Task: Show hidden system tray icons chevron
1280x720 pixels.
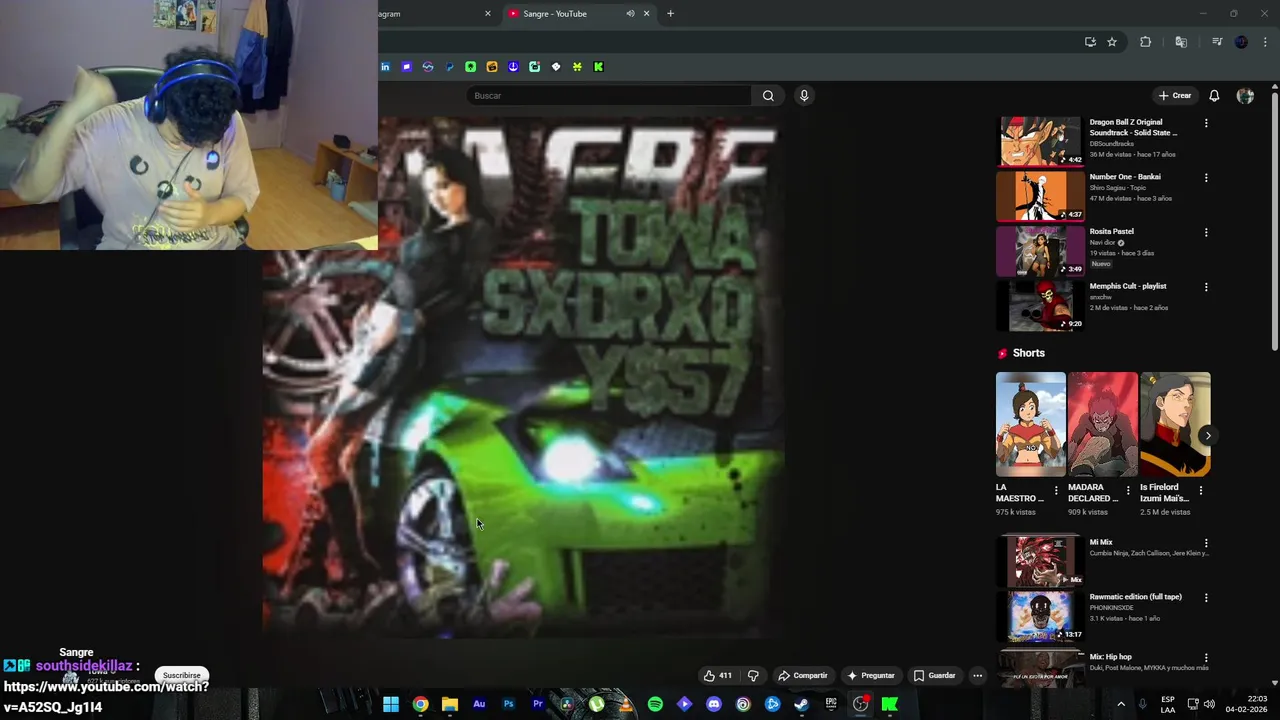Action: point(1120,704)
